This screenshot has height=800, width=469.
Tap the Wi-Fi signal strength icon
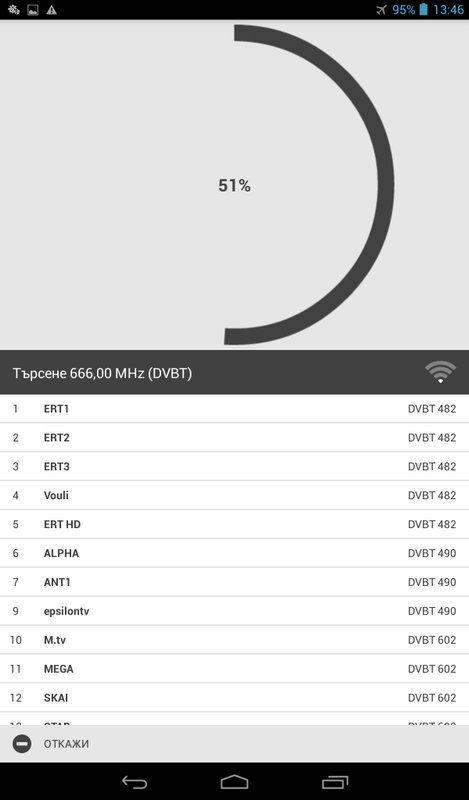click(x=440, y=372)
